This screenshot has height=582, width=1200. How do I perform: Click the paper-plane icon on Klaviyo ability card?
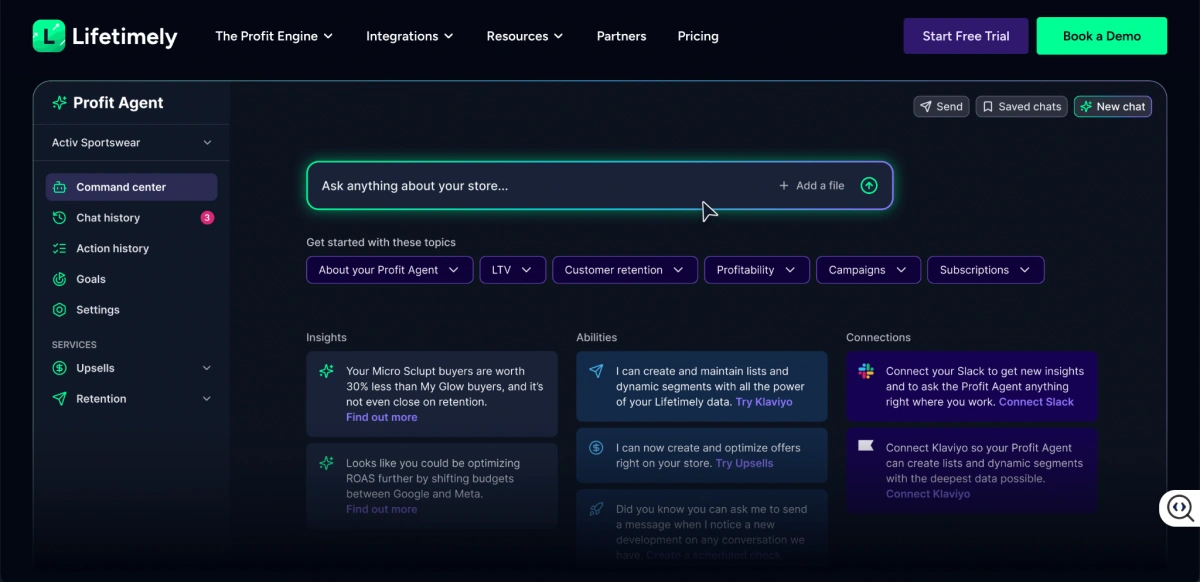596,371
